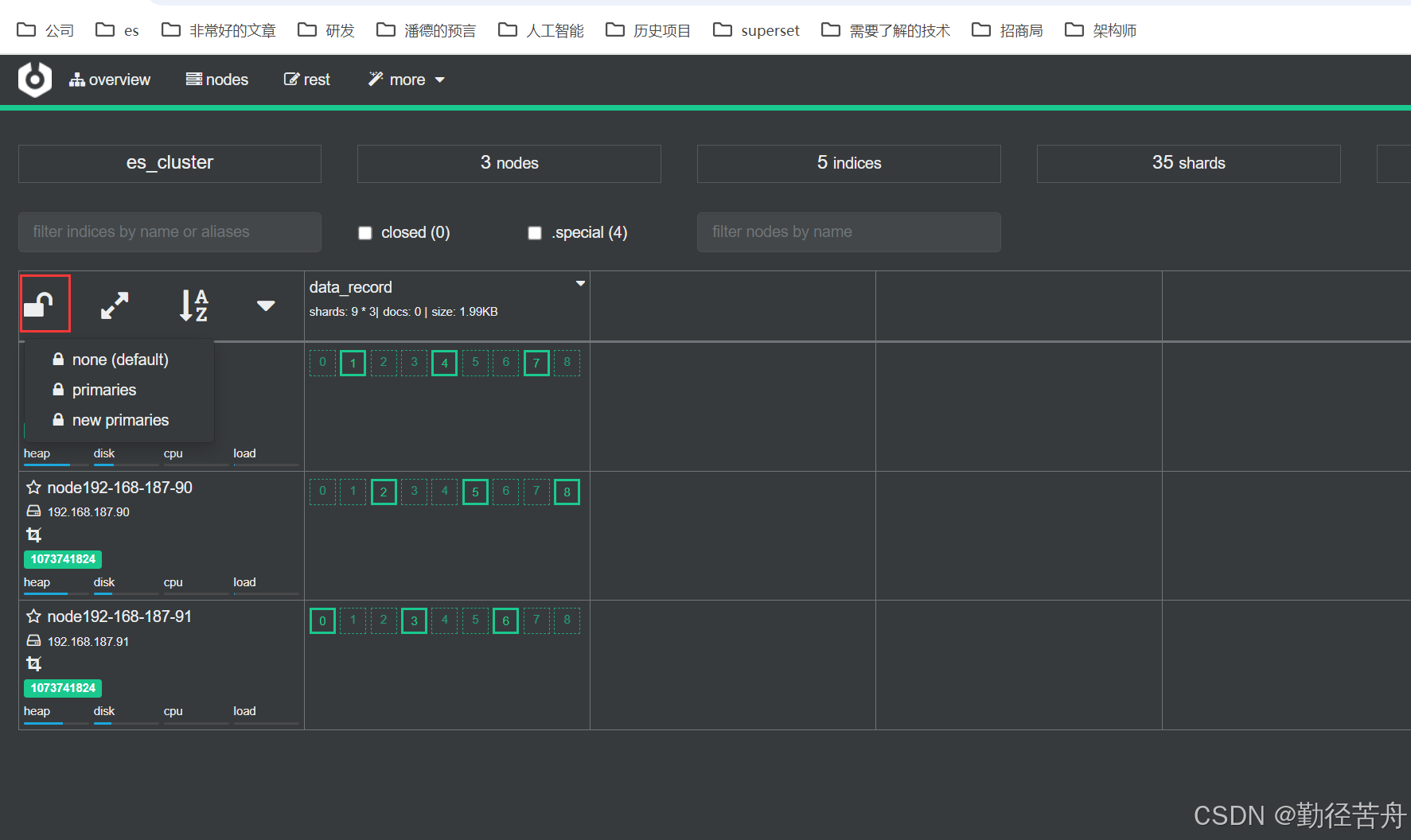Open the overview page
Image resolution: width=1411 pixels, height=840 pixels.
click(110, 80)
